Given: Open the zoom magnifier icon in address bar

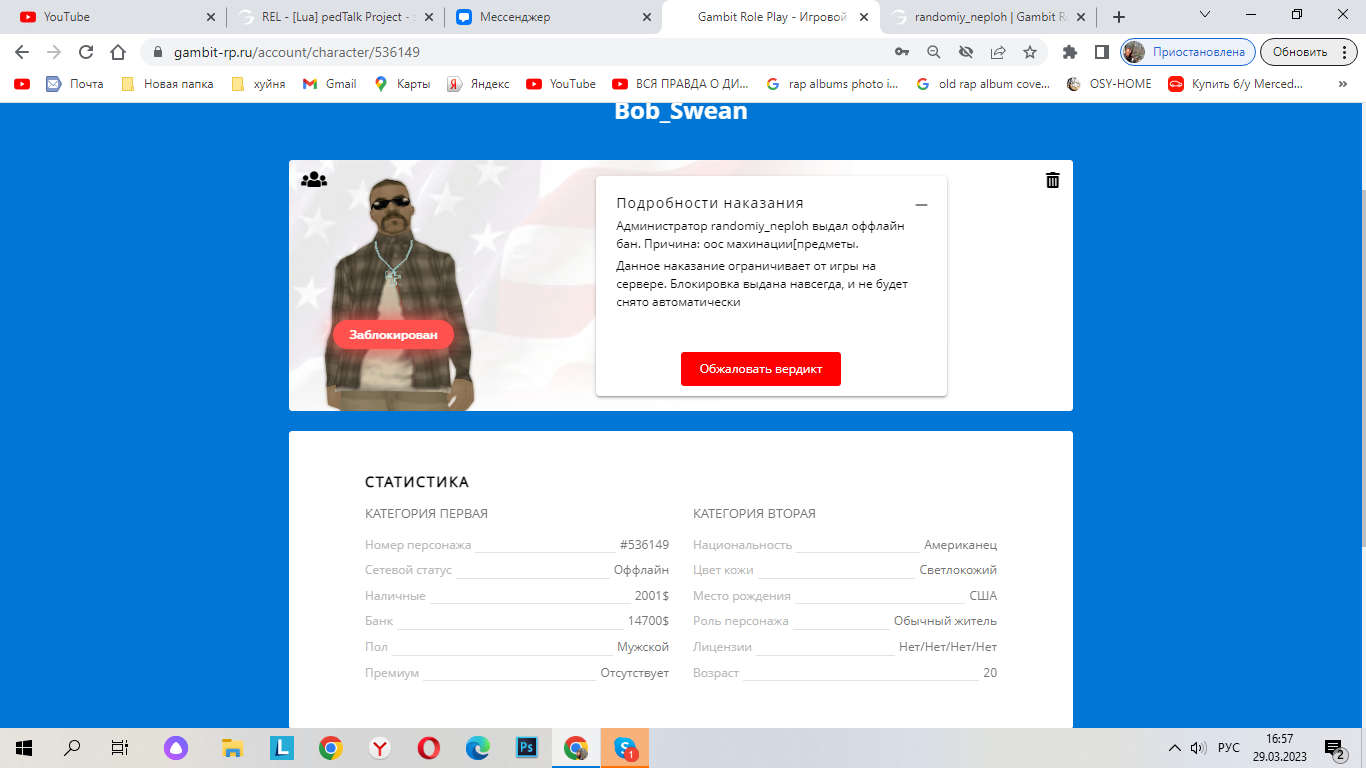Looking at the screenshot, I should tap(934, 52).
